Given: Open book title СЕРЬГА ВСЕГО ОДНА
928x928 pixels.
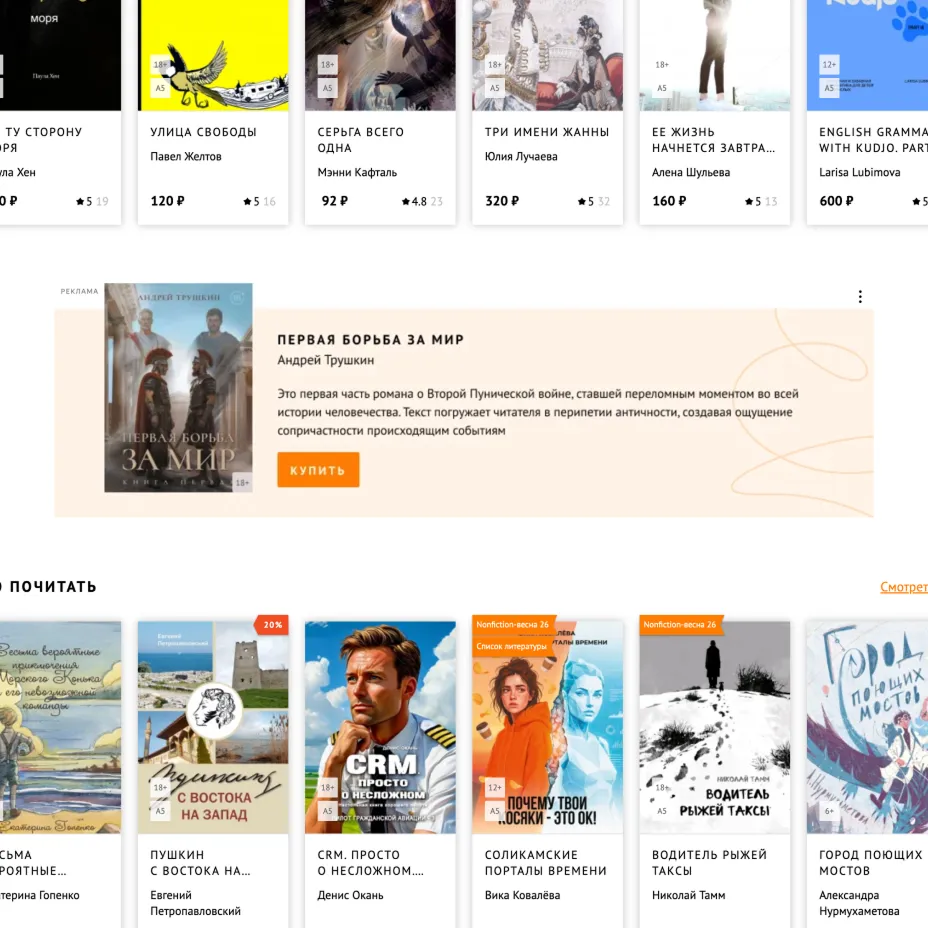Looking at the screenshot, I should click(360, 140).
